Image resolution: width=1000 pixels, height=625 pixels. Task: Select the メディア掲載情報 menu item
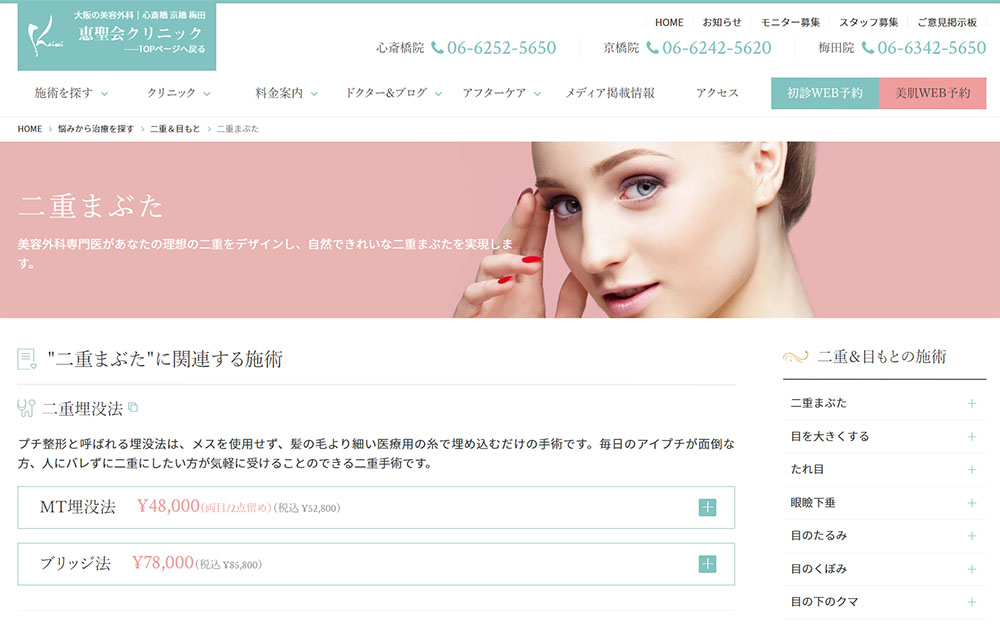click(610, 93)
